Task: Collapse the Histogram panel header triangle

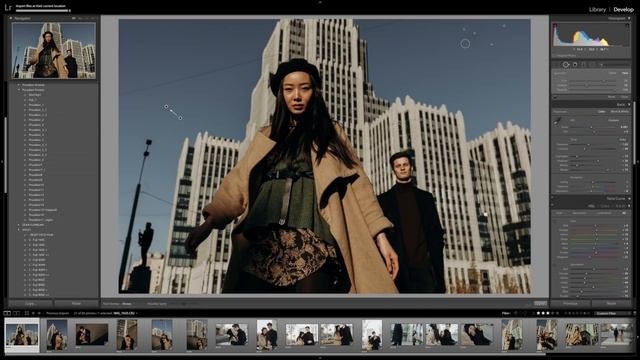Action: tap(629, 18)
